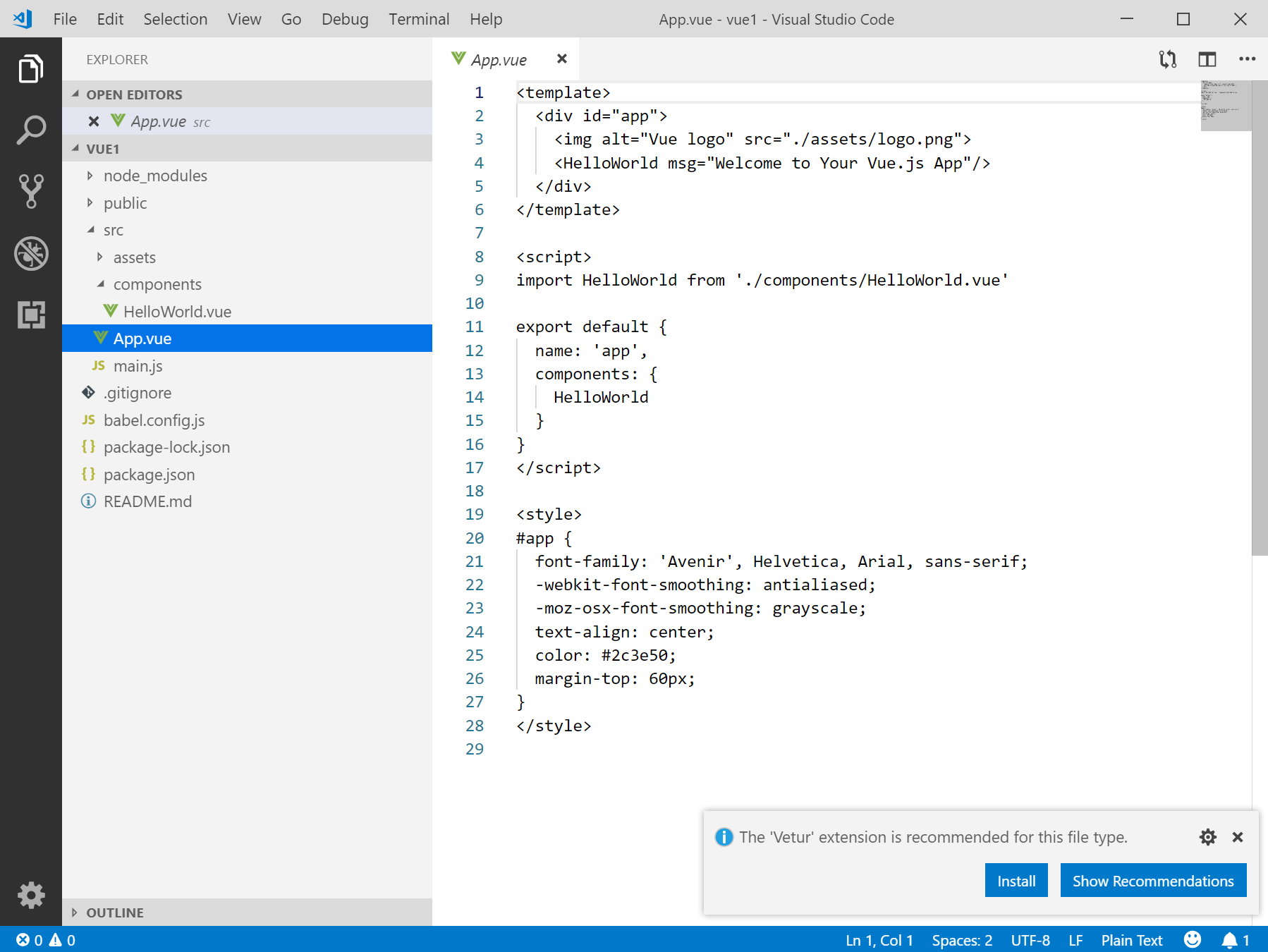Open the Help menu
This screenshot has width=1268, height=952.
[x=486, y=19]
